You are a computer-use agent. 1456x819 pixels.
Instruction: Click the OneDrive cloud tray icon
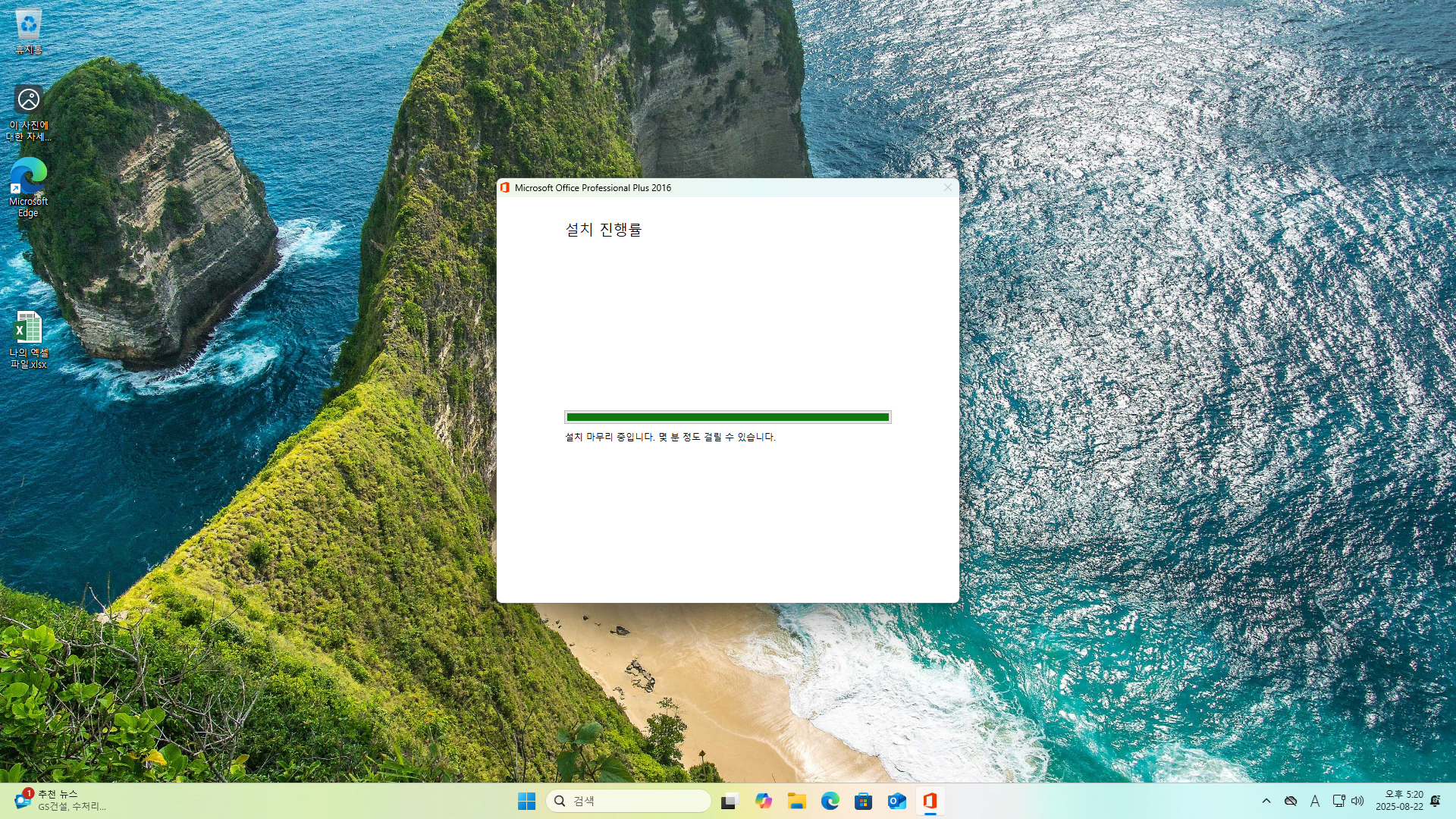[1290, 801]
